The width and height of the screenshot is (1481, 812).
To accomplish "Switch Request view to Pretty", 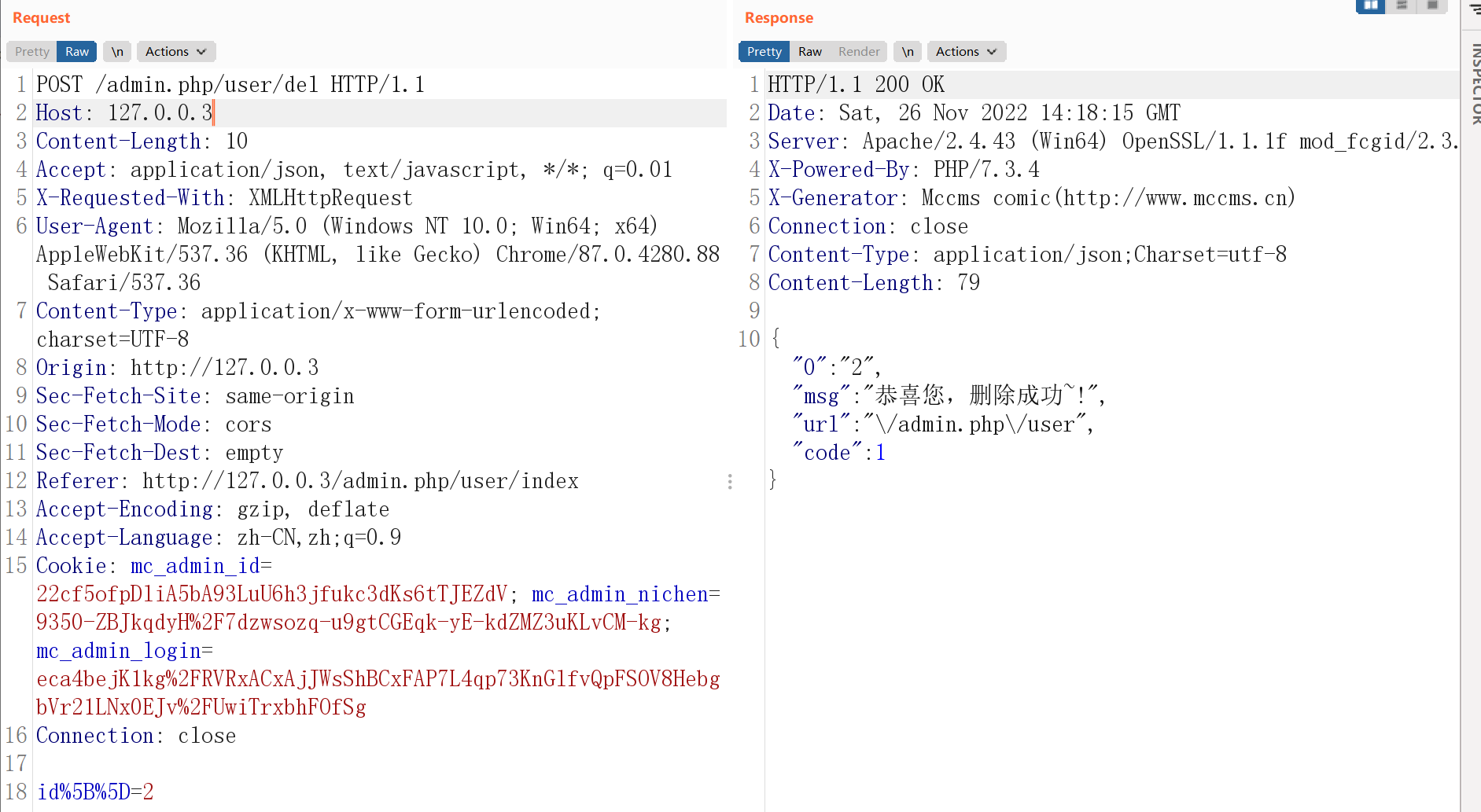I will coord(31,51).
